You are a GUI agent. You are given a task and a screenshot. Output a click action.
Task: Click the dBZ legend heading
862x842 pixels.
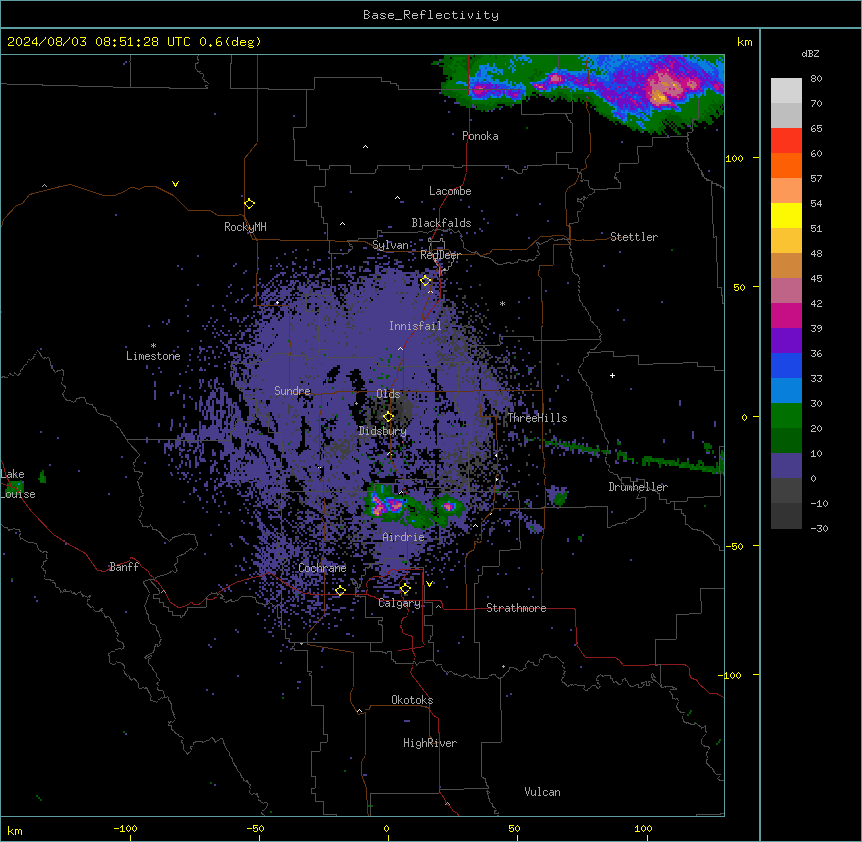[x=810, y=53]
